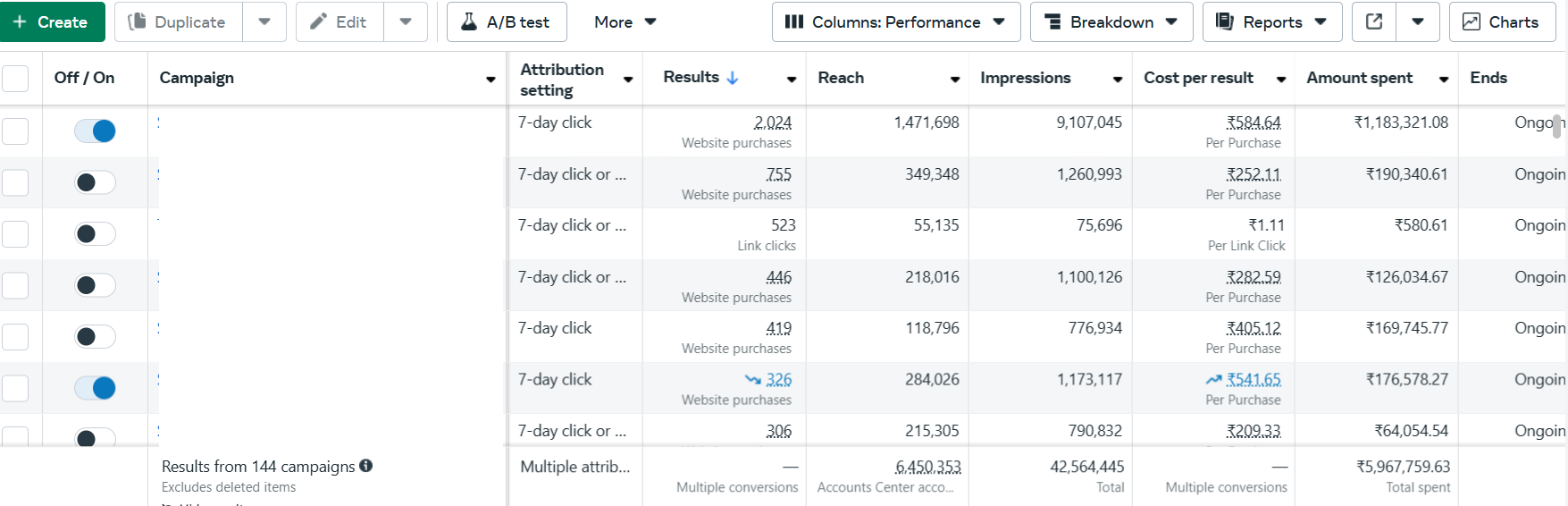Tick the select-all checkbox in header
1568x506 pixels.
tap(15, 79)
